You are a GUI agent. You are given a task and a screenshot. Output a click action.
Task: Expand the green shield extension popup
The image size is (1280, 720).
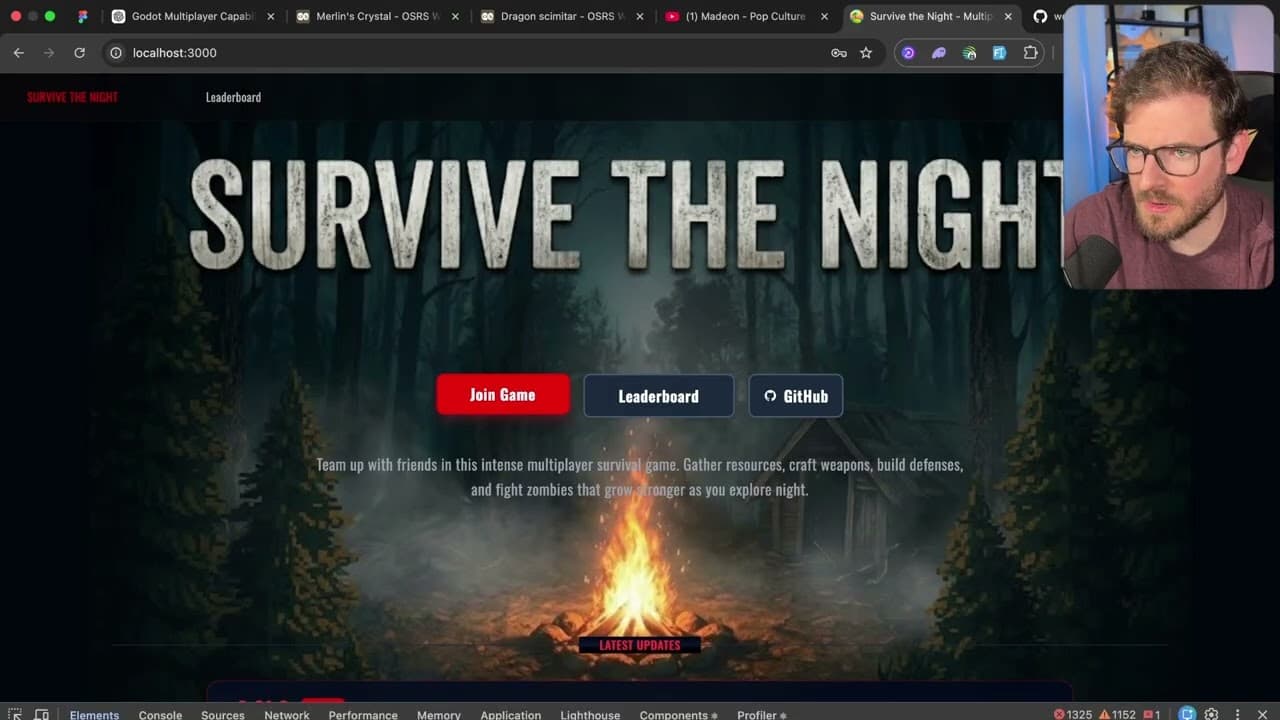click(968, 52)
